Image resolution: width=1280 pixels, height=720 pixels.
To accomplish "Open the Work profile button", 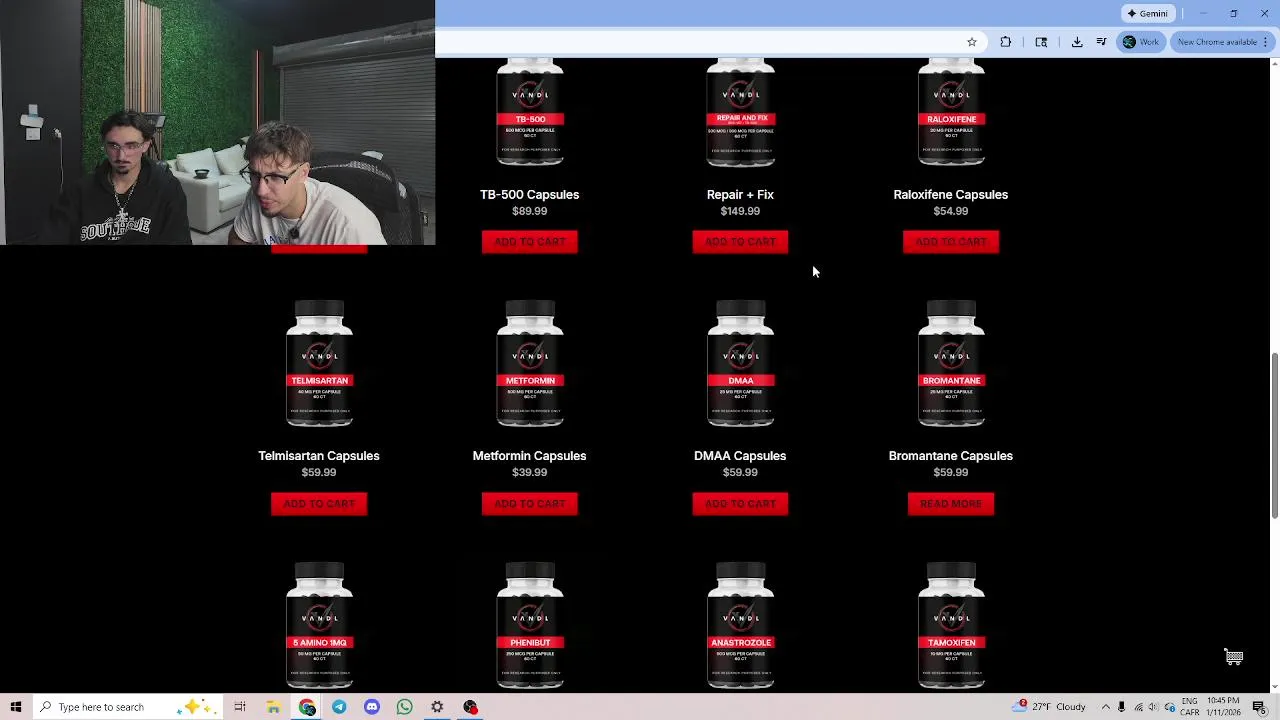I will (x=1140, y=42).
